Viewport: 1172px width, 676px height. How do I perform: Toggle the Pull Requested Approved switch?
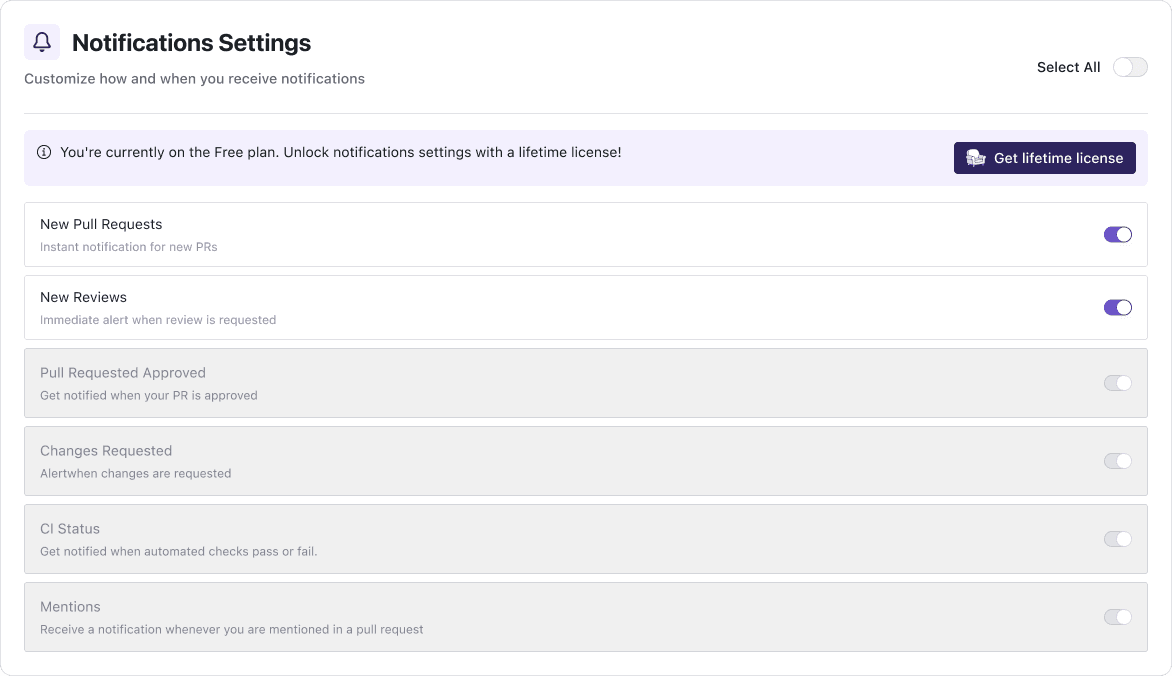click(1117, 383)
